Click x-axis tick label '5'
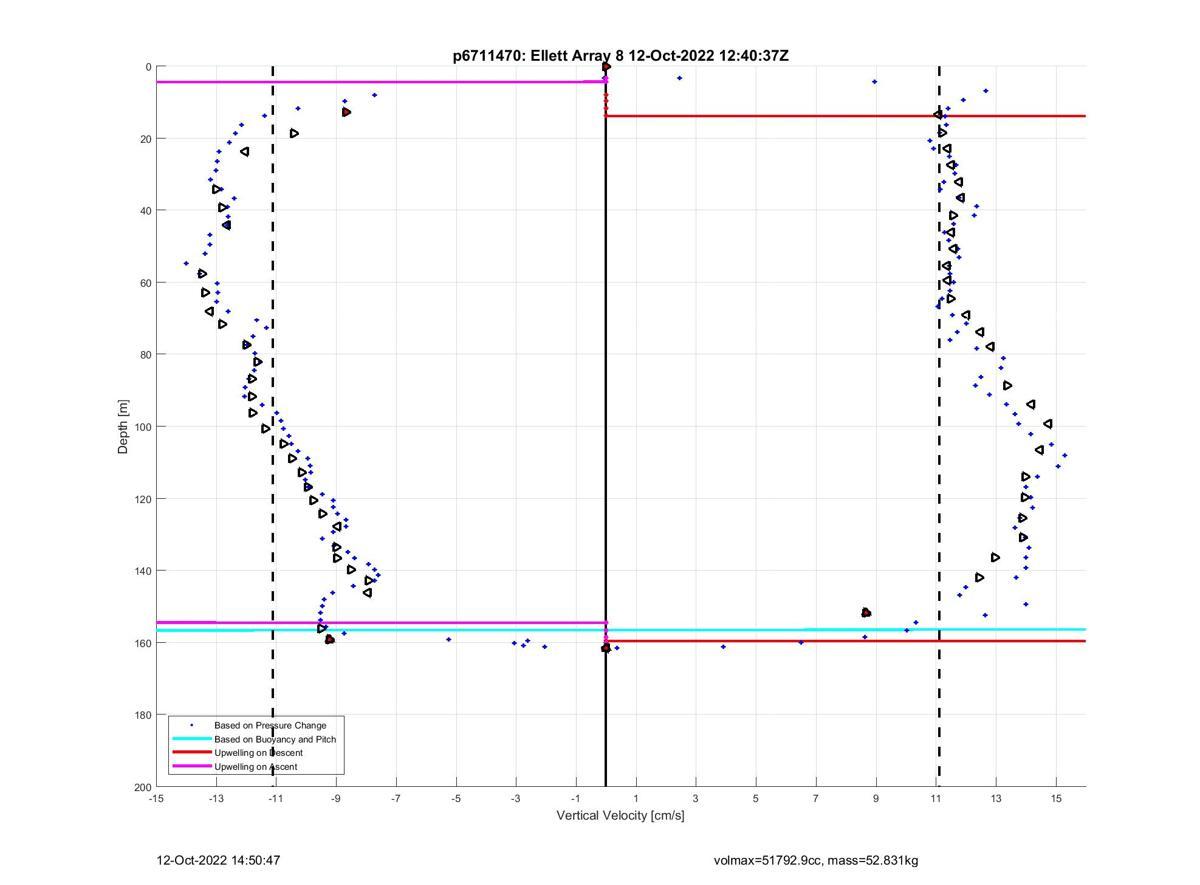The image size is (1200, 885). pos(756,798)
